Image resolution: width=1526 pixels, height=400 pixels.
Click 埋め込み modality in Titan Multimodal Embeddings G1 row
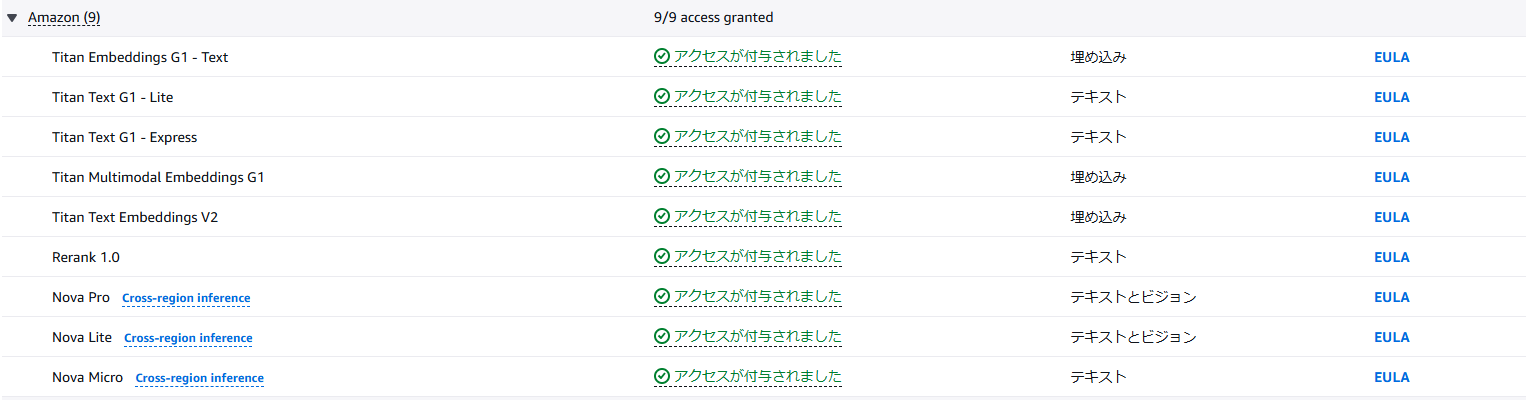tap(1098, 177)
